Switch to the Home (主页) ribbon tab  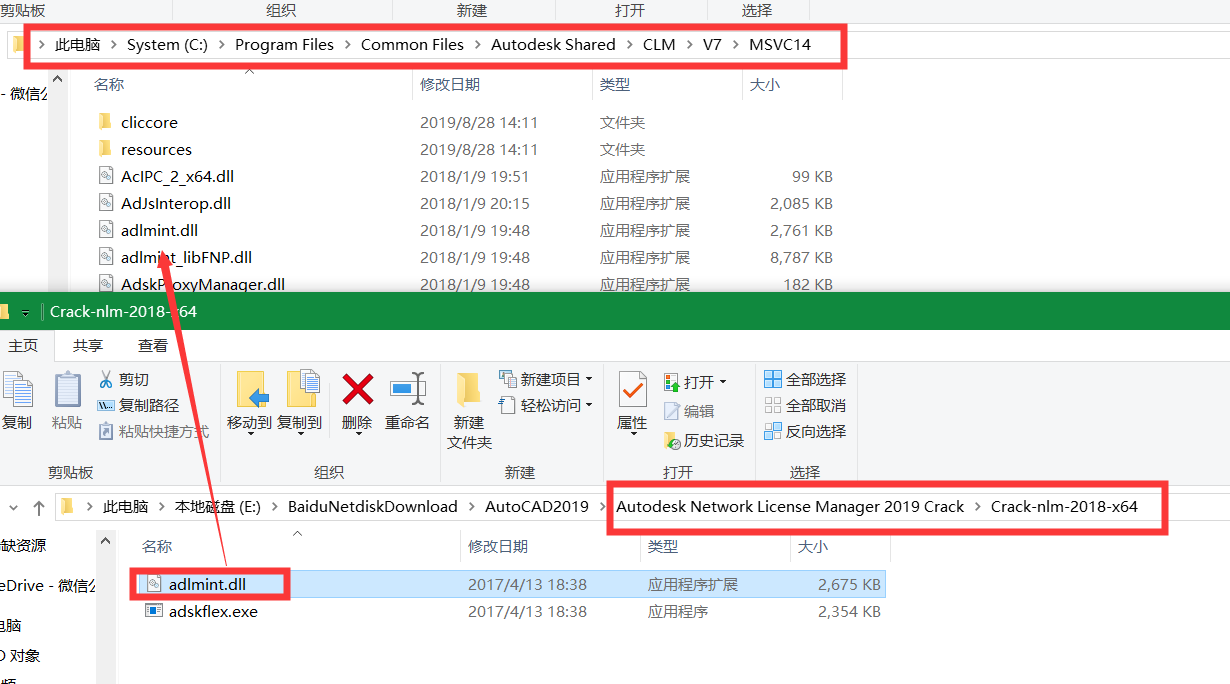[23, 345]
